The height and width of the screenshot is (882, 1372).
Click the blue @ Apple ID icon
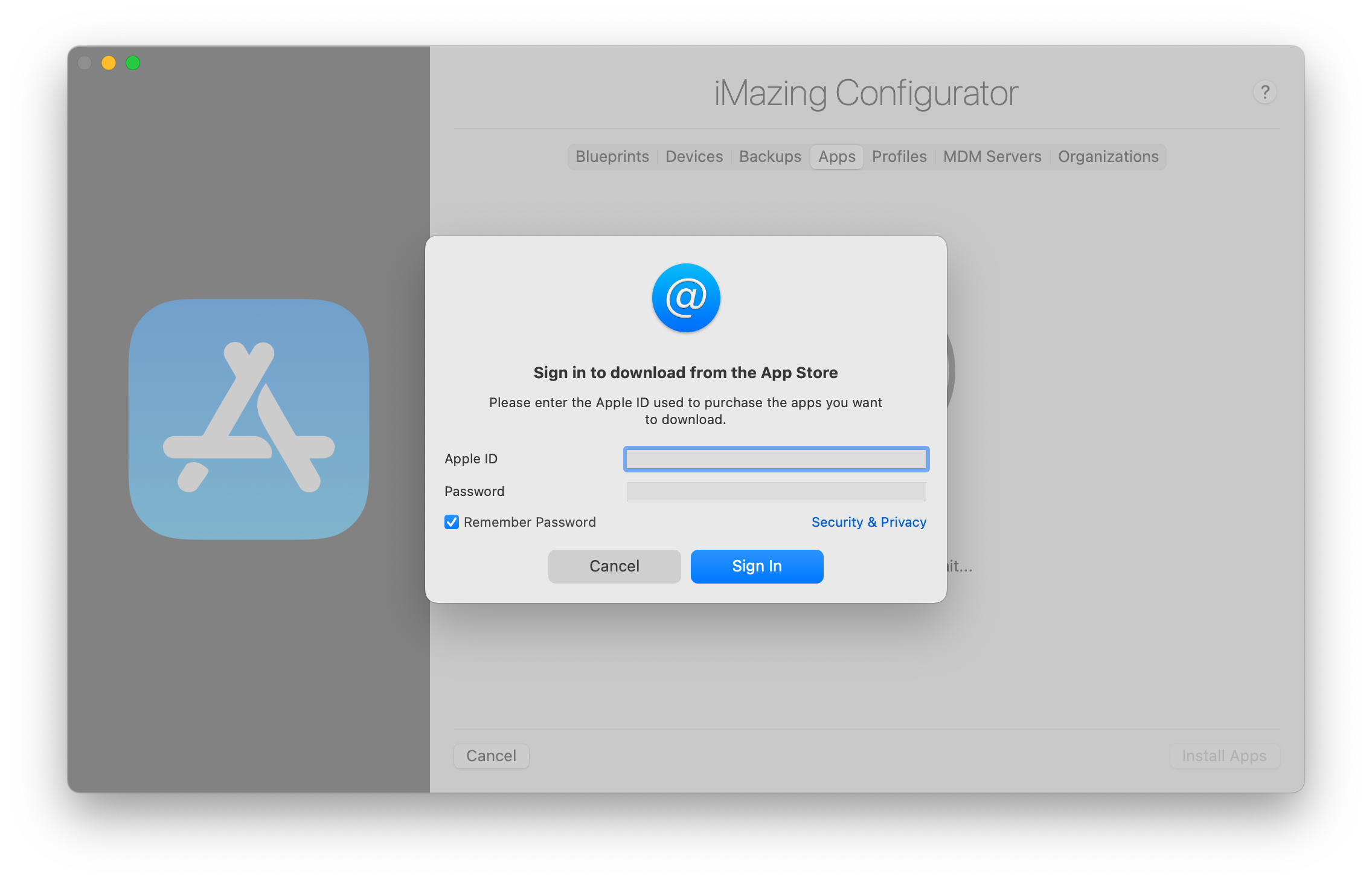[x=686, y=298]
